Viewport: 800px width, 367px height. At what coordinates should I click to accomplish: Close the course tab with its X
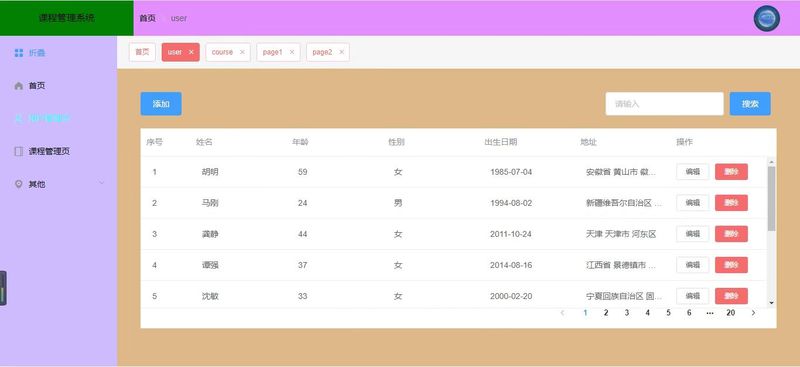click(242, 52)
